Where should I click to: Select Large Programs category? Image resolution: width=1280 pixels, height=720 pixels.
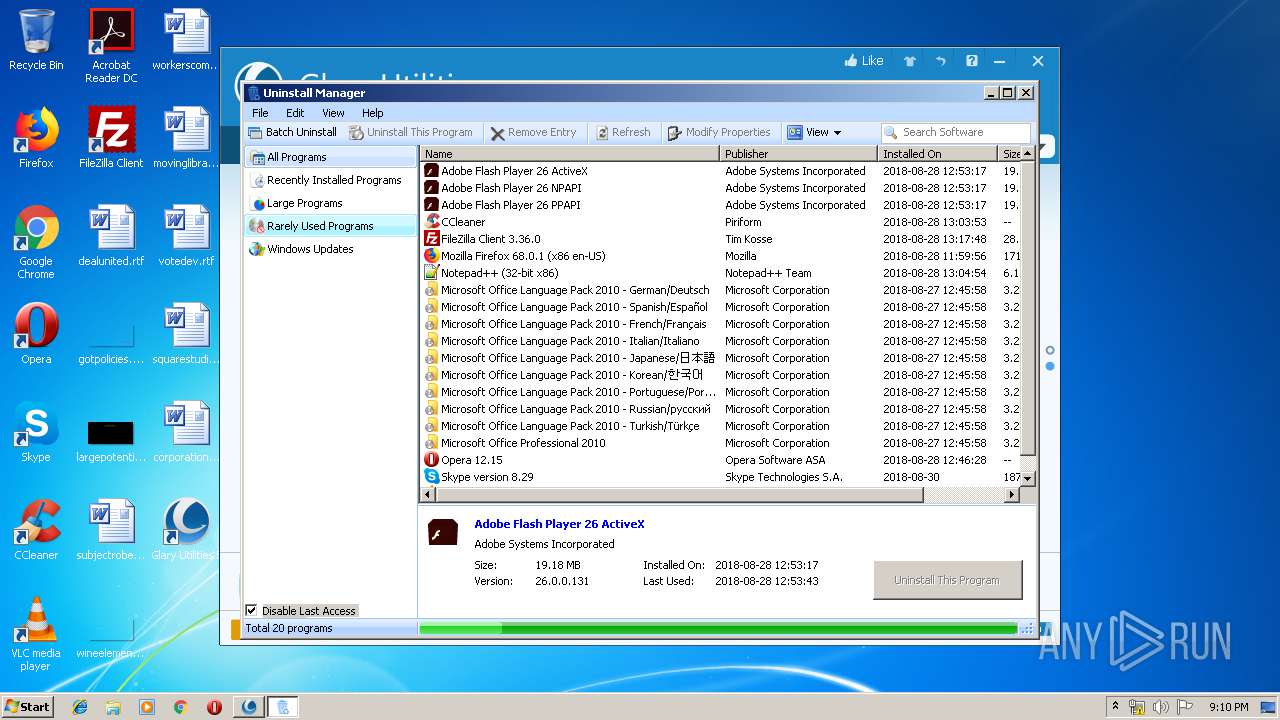(330, 203)
